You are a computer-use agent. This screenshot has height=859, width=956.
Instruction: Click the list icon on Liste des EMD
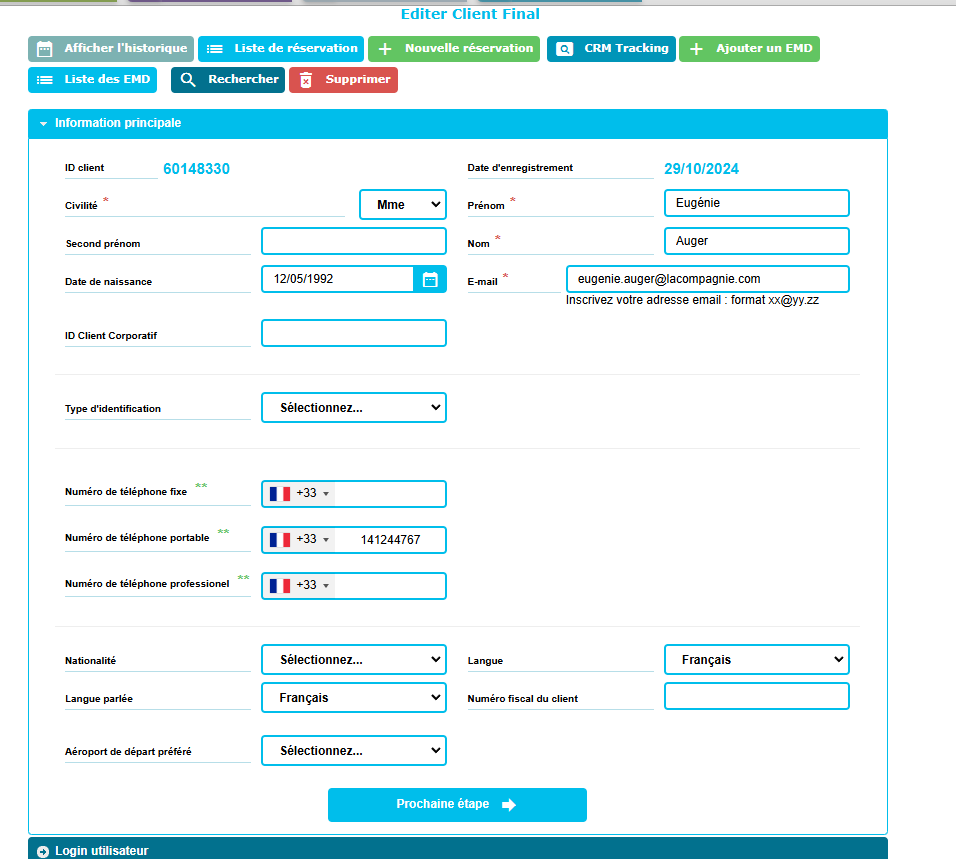43,80
